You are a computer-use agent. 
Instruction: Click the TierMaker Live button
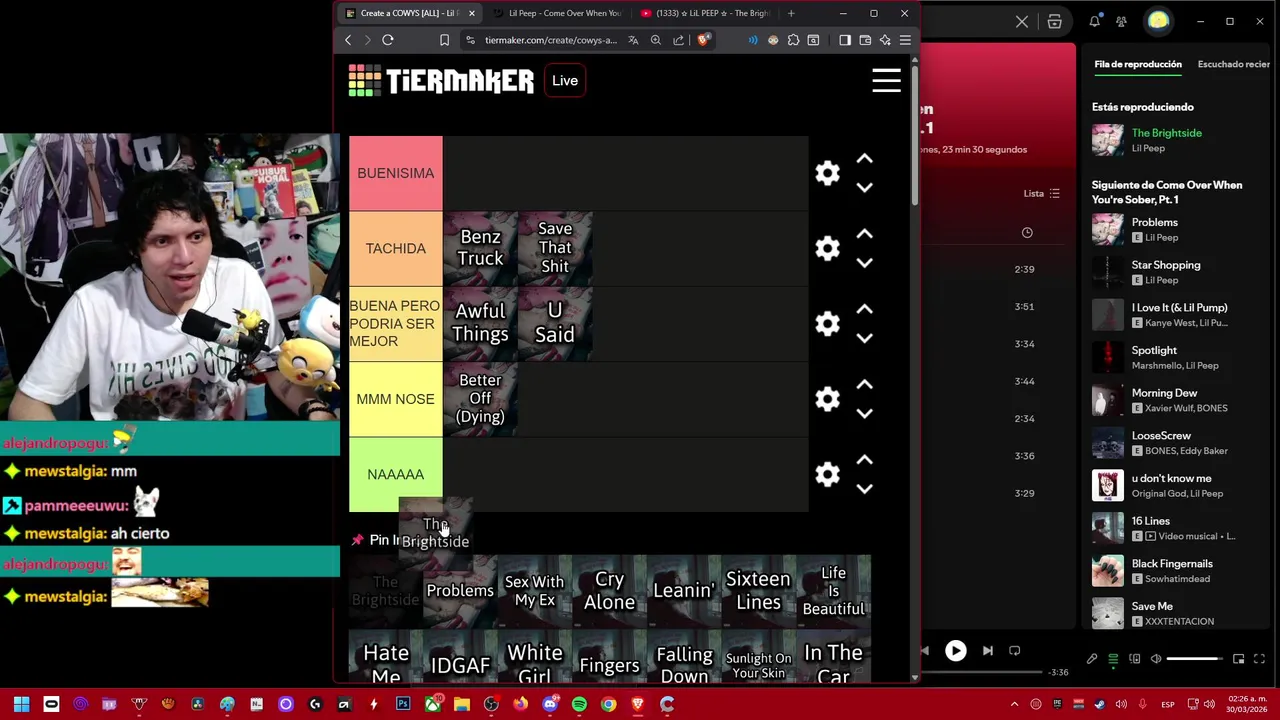(565, 81)
